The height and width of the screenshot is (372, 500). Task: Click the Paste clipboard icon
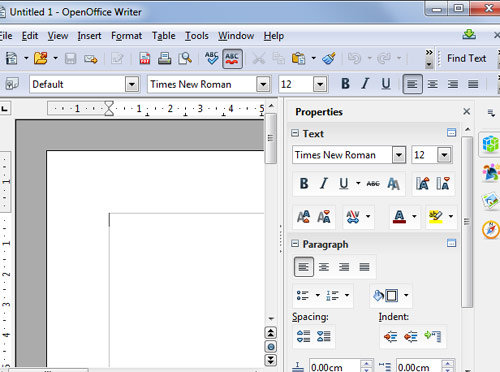point(299,59)
